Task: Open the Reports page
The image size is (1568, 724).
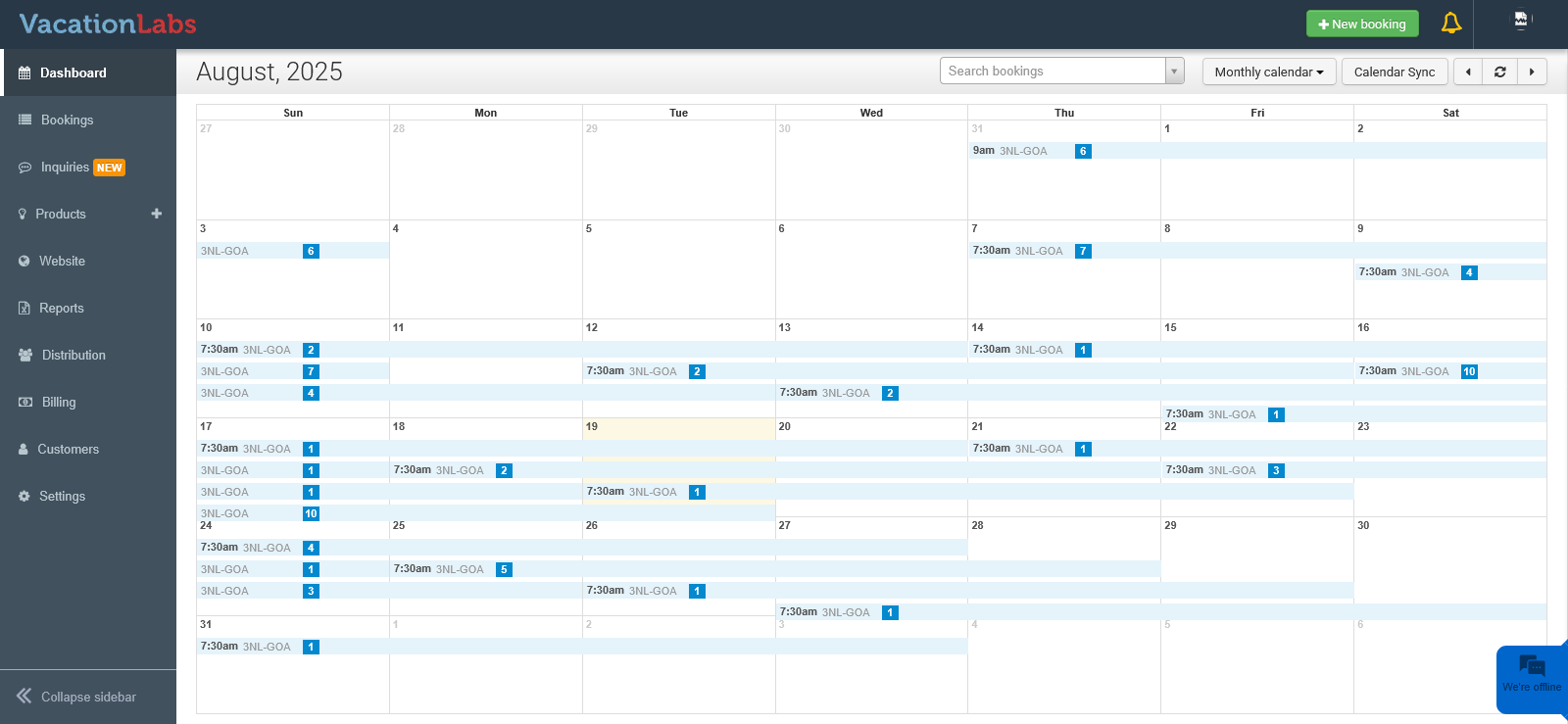Action: (61, 308)
